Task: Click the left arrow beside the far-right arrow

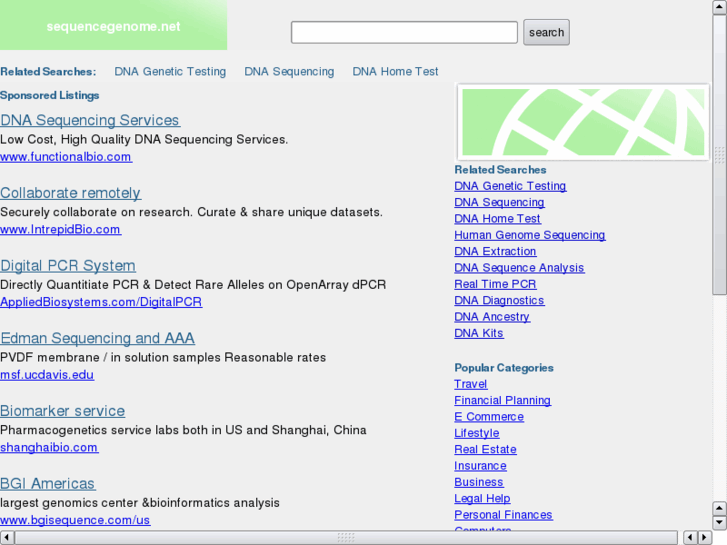Action: [690, 538]
